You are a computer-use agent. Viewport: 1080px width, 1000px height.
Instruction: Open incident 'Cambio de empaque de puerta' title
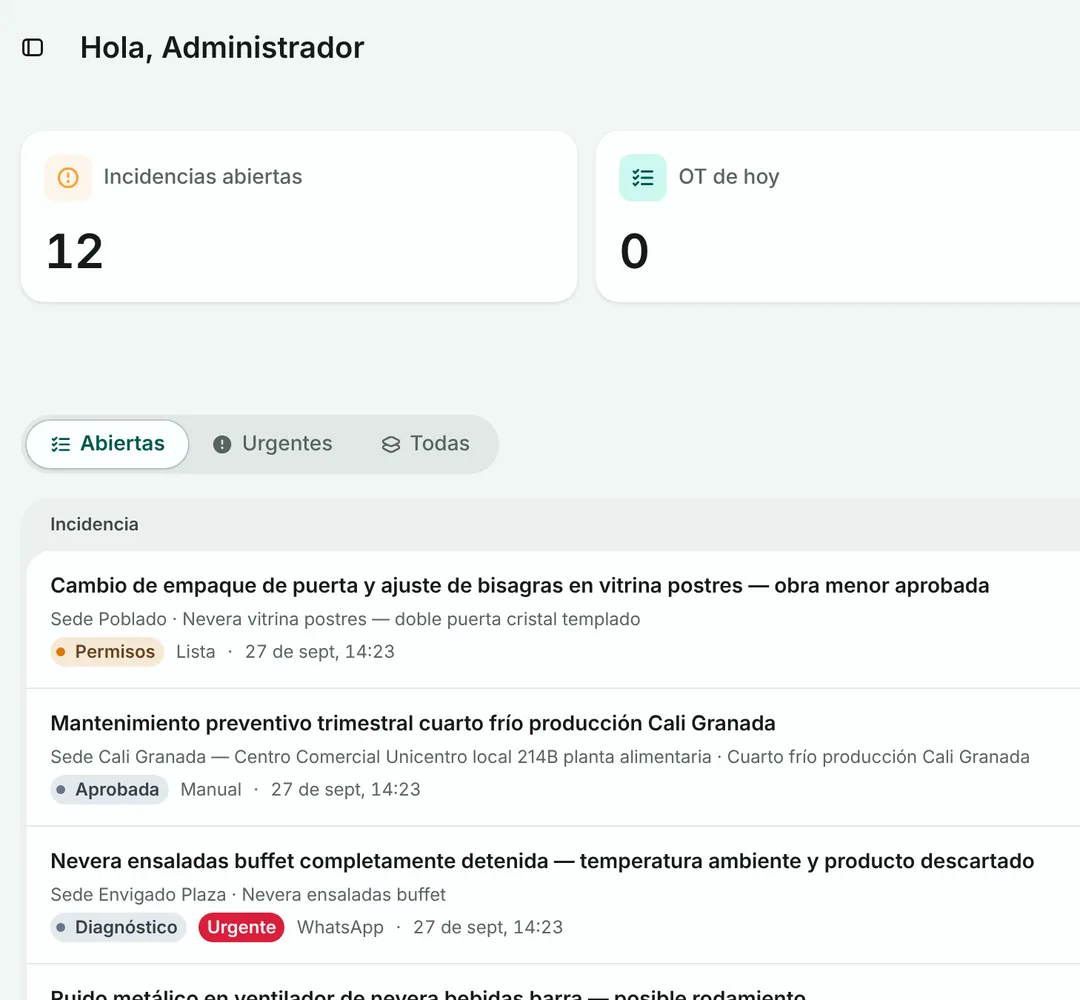pos(520,585)
